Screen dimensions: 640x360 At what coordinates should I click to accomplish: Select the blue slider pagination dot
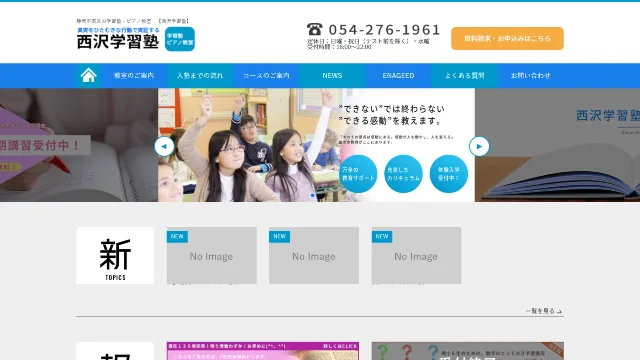click(x=313, y=196)
